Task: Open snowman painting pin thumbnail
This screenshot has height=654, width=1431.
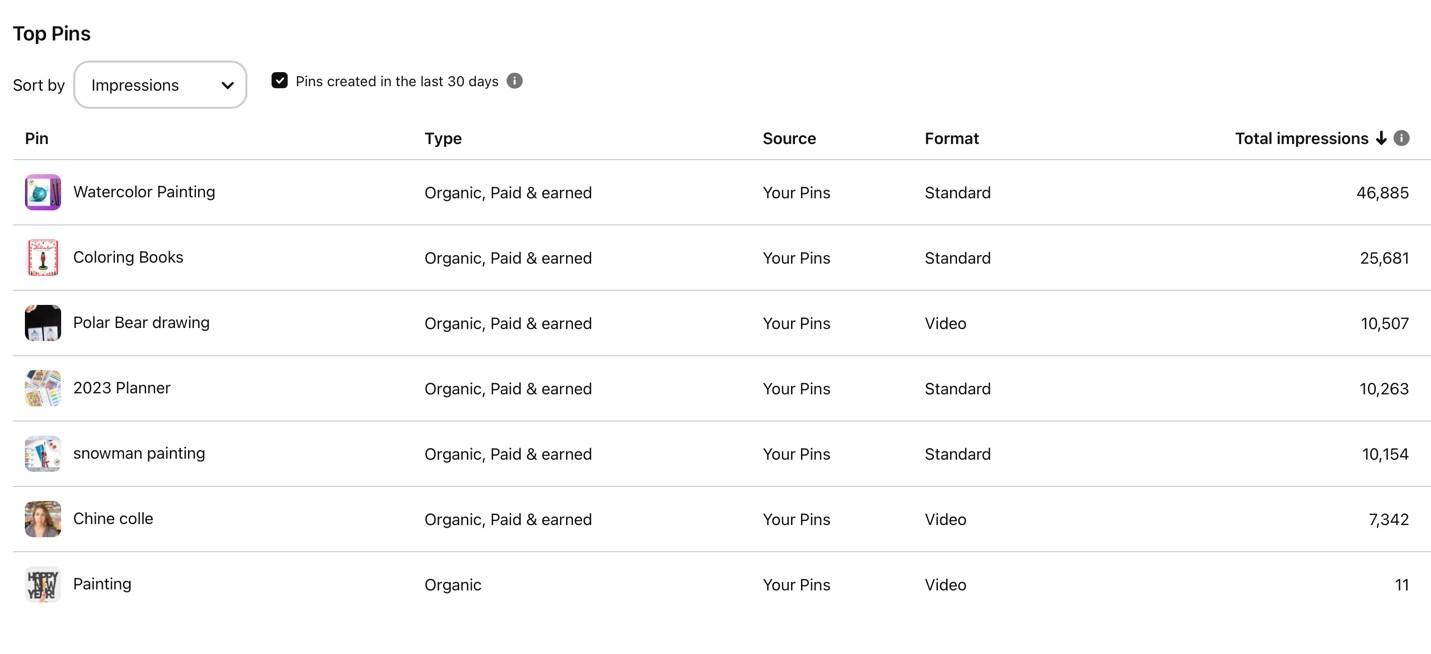Action: pos(43,454)
